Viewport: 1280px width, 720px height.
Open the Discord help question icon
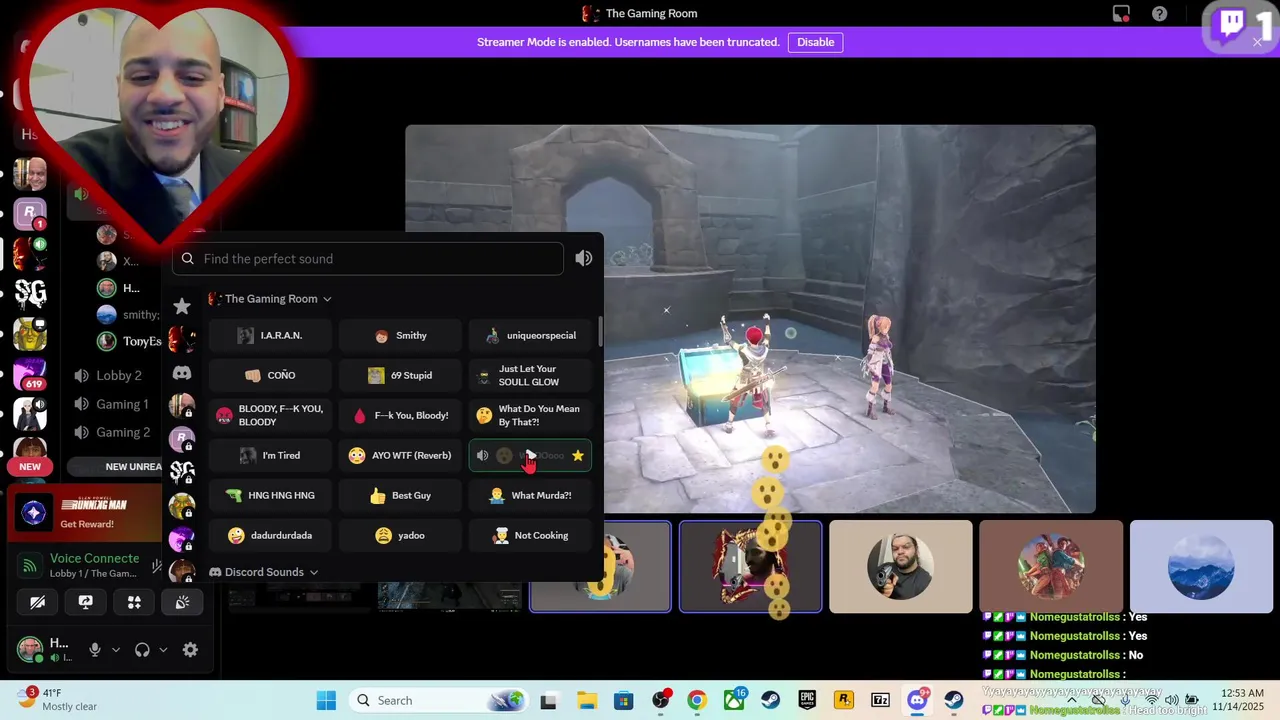1159,14
